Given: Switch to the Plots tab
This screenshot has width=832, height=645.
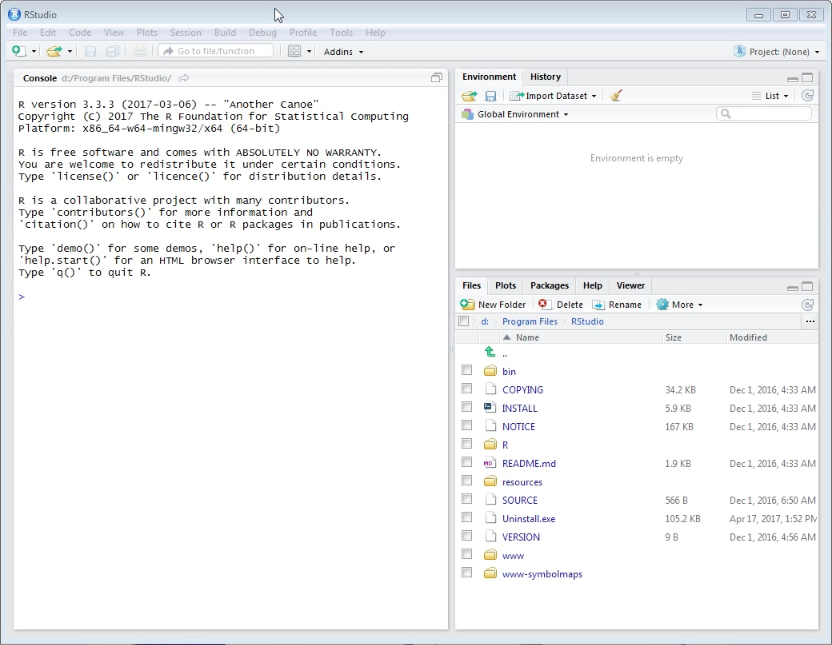Looking at the screenshot, I should pyautogui.click(x=505, y=285).
